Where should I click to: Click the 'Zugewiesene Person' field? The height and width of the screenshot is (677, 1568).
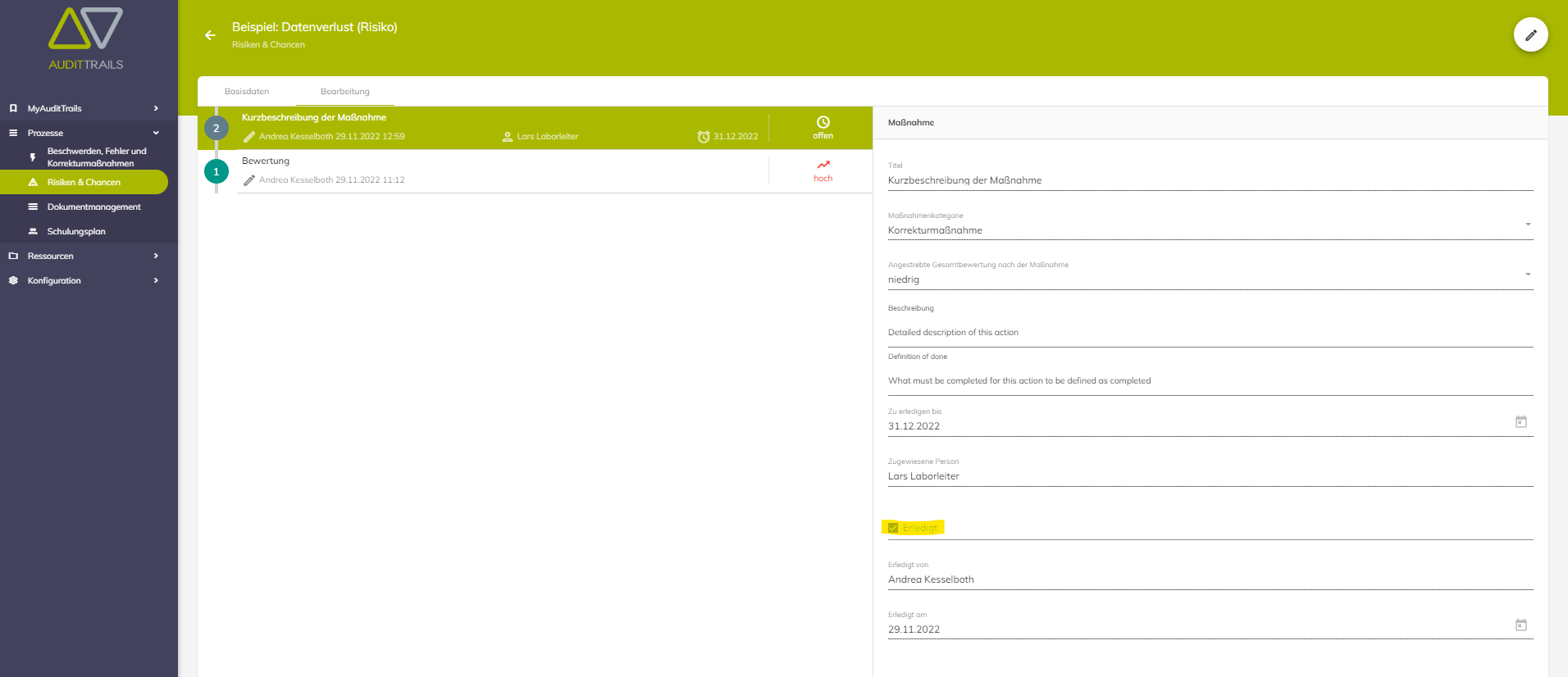point(1210,476)
